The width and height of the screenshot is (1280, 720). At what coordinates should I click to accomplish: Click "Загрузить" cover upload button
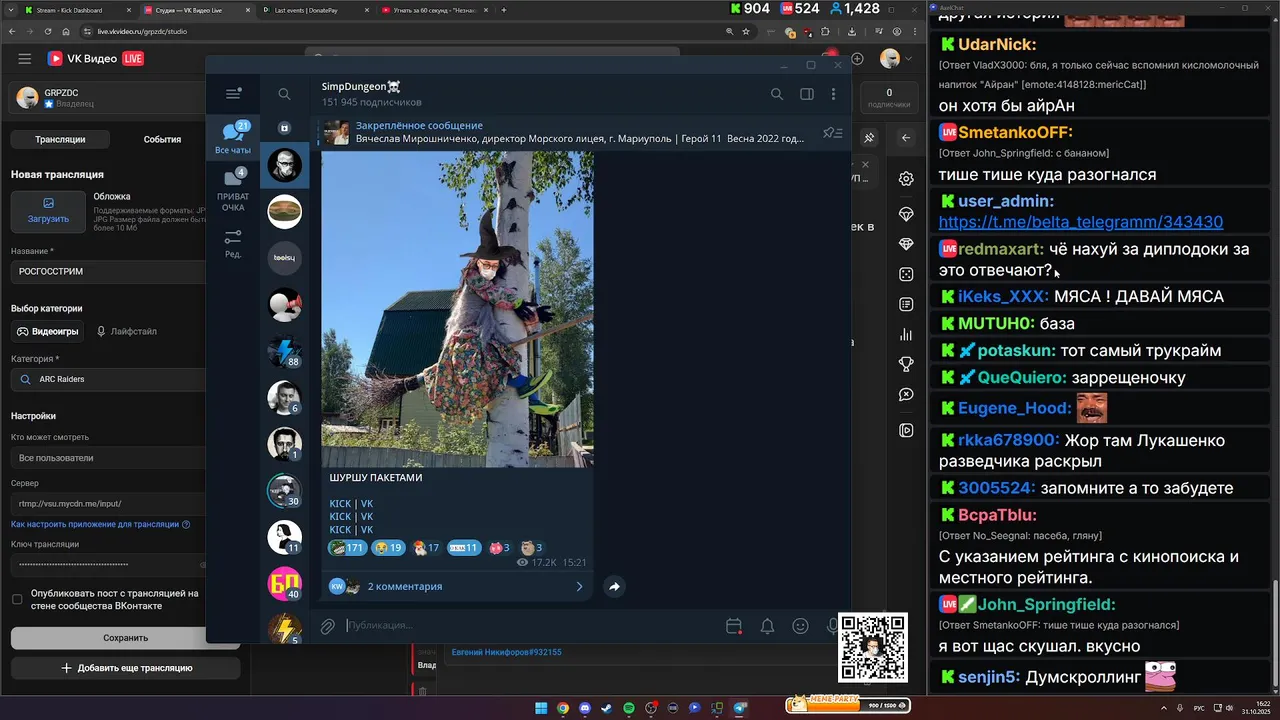click(x=48, y=211)
